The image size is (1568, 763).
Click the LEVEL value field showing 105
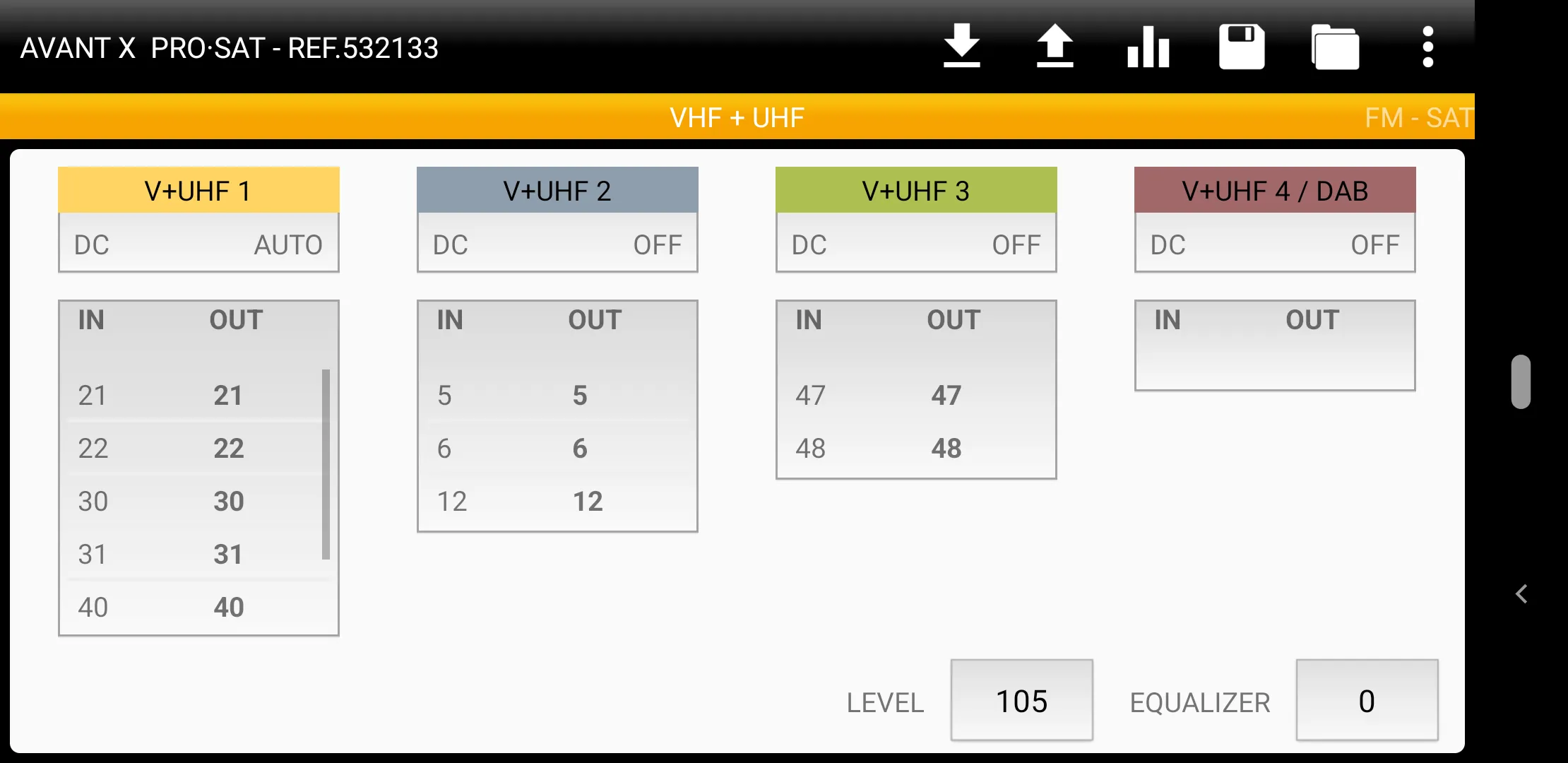[1021, 701]
